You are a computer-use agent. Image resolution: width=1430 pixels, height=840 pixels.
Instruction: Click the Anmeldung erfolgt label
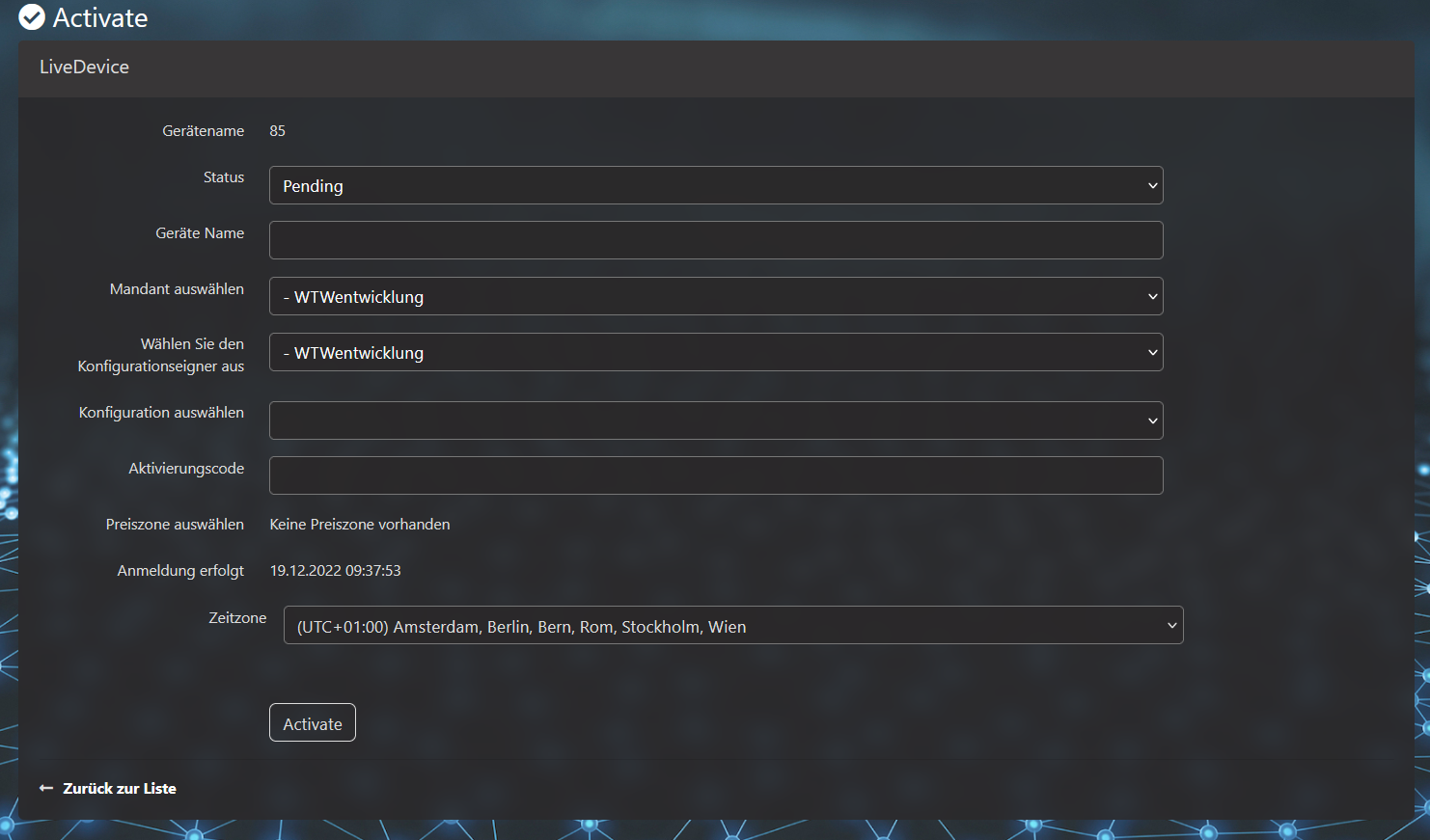point(180,571)
